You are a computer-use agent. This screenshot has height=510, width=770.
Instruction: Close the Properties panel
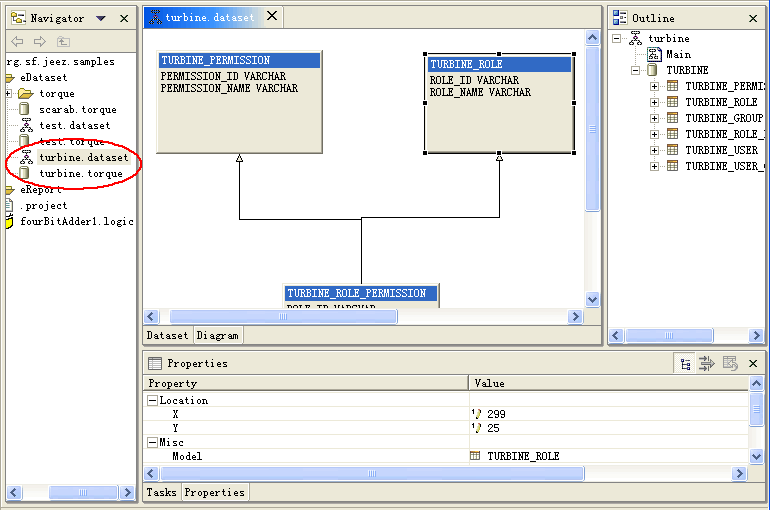point(753,364)
